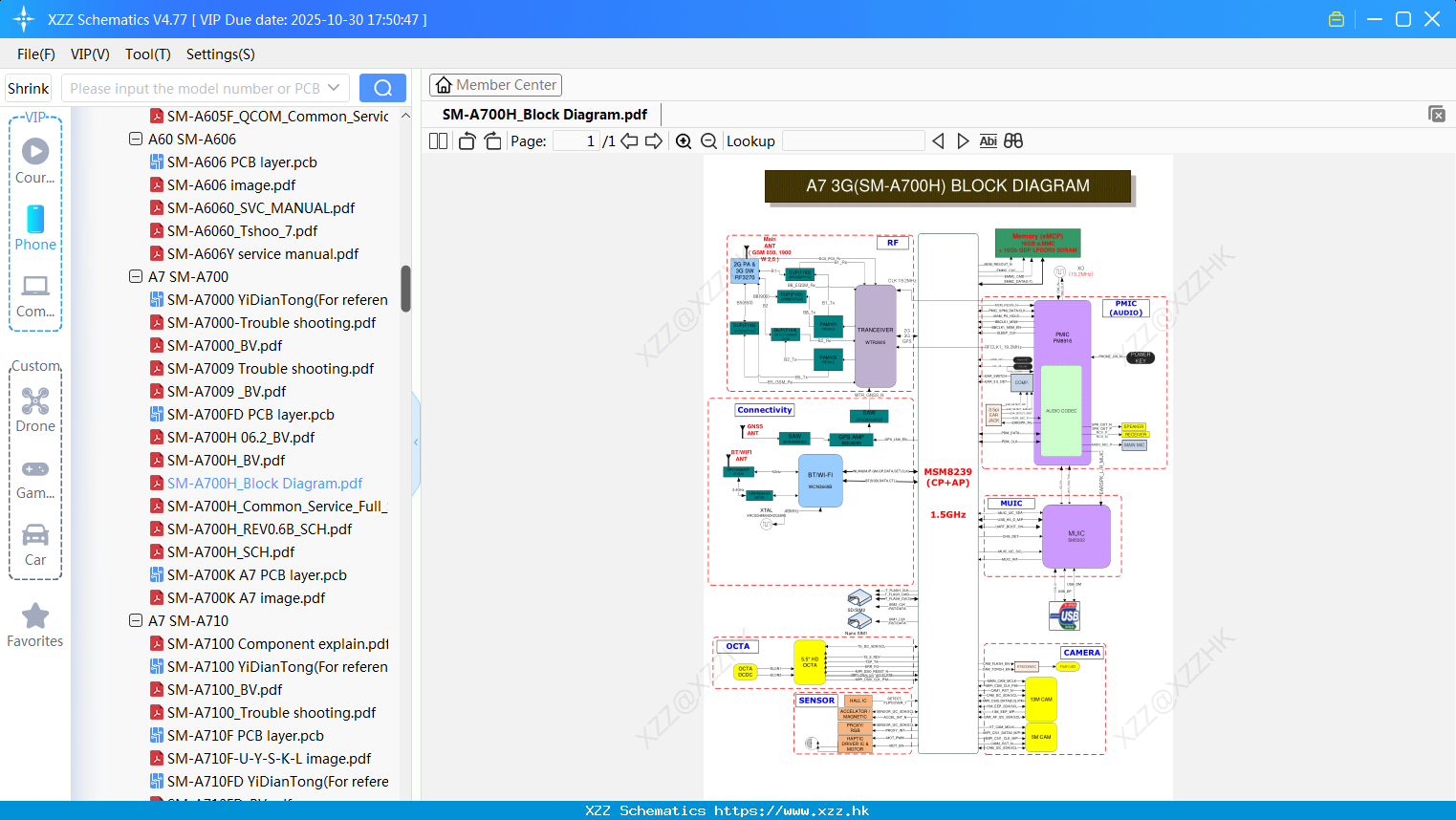The width and height of the screenshot is (1456, 820).
Task: Collapse the A7 SM-A700 folder
Action: tap(136, 276)
